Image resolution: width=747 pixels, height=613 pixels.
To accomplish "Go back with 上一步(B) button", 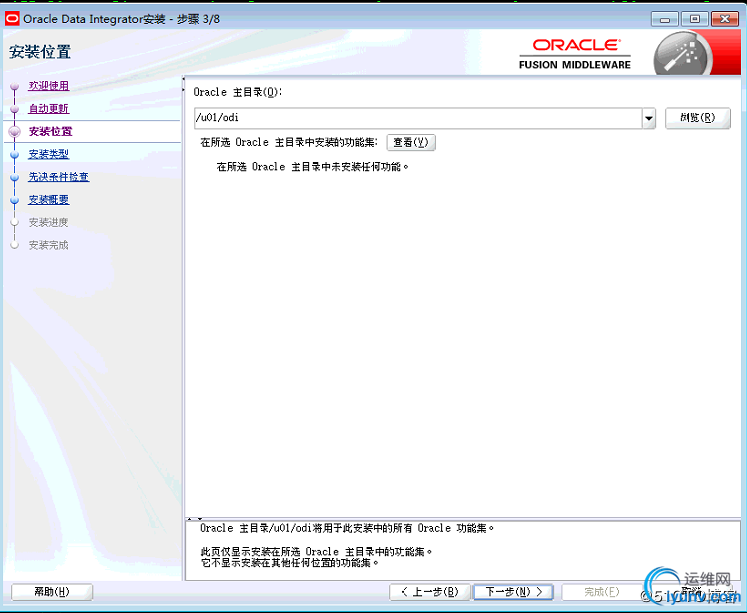I will point(430,592).
